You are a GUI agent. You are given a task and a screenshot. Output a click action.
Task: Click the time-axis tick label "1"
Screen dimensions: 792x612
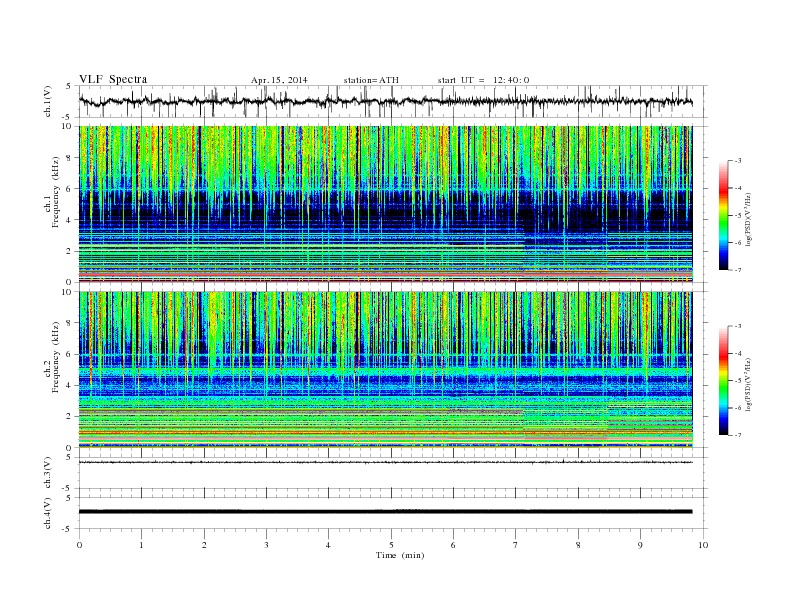[141, 545]
